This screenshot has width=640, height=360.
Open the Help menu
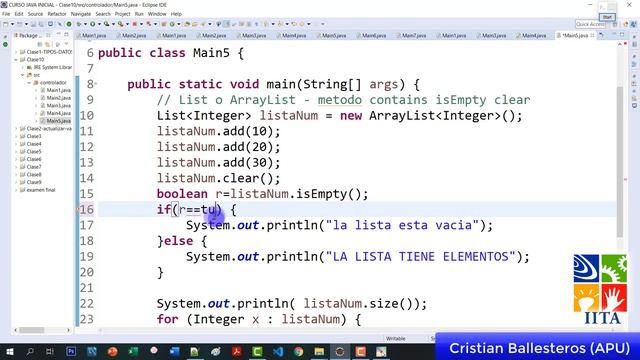176,14
